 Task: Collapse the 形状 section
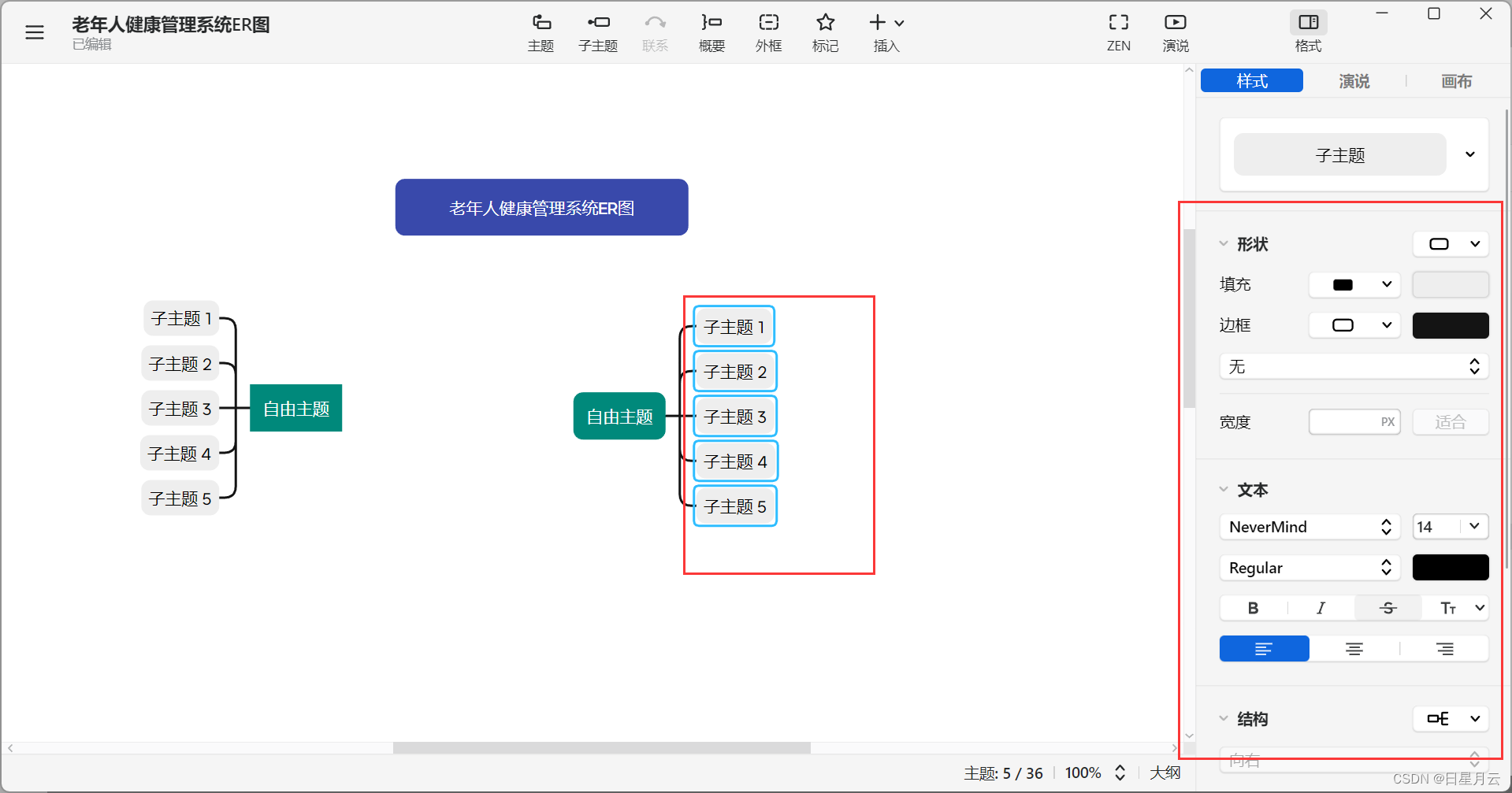coord(1224,244)
